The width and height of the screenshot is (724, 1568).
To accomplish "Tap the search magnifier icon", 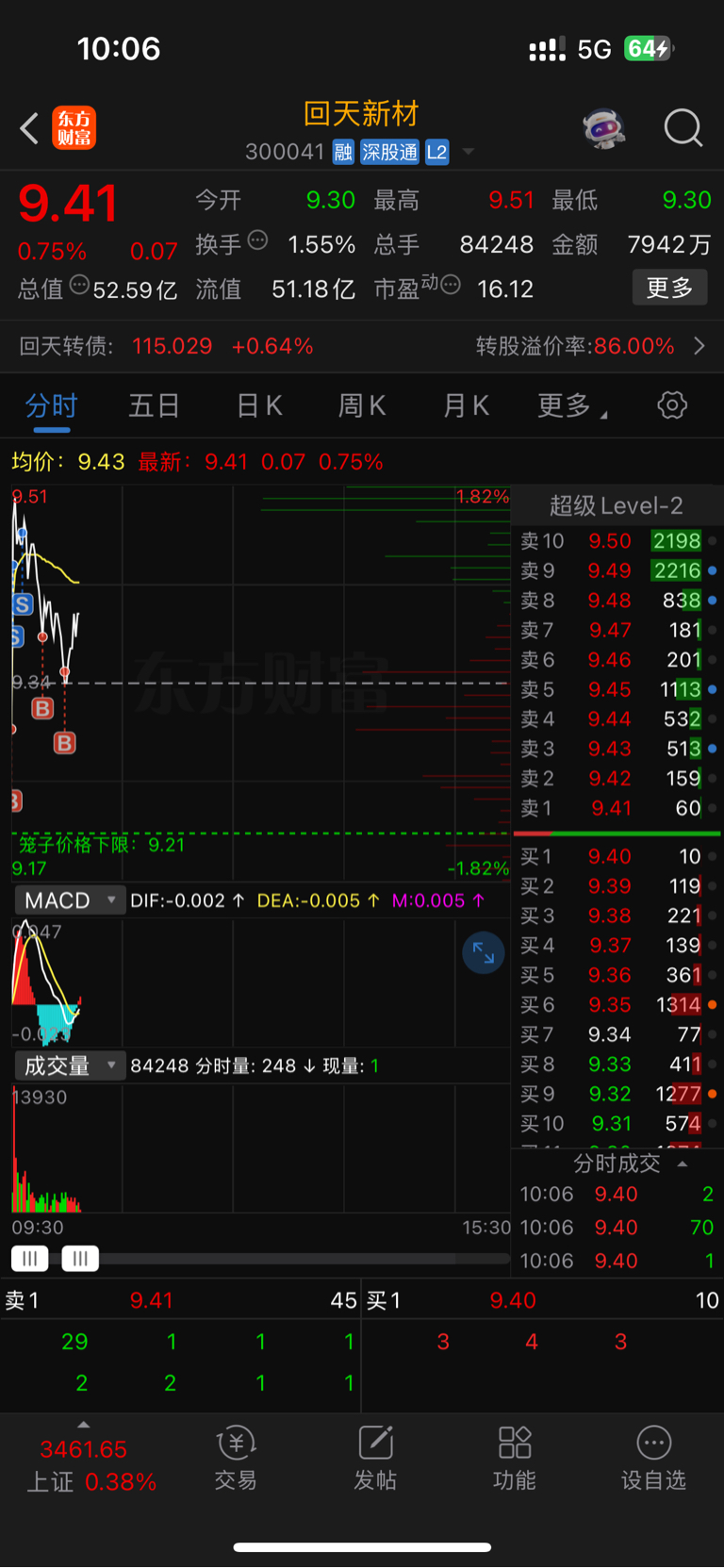I will (x=683, y=128).
